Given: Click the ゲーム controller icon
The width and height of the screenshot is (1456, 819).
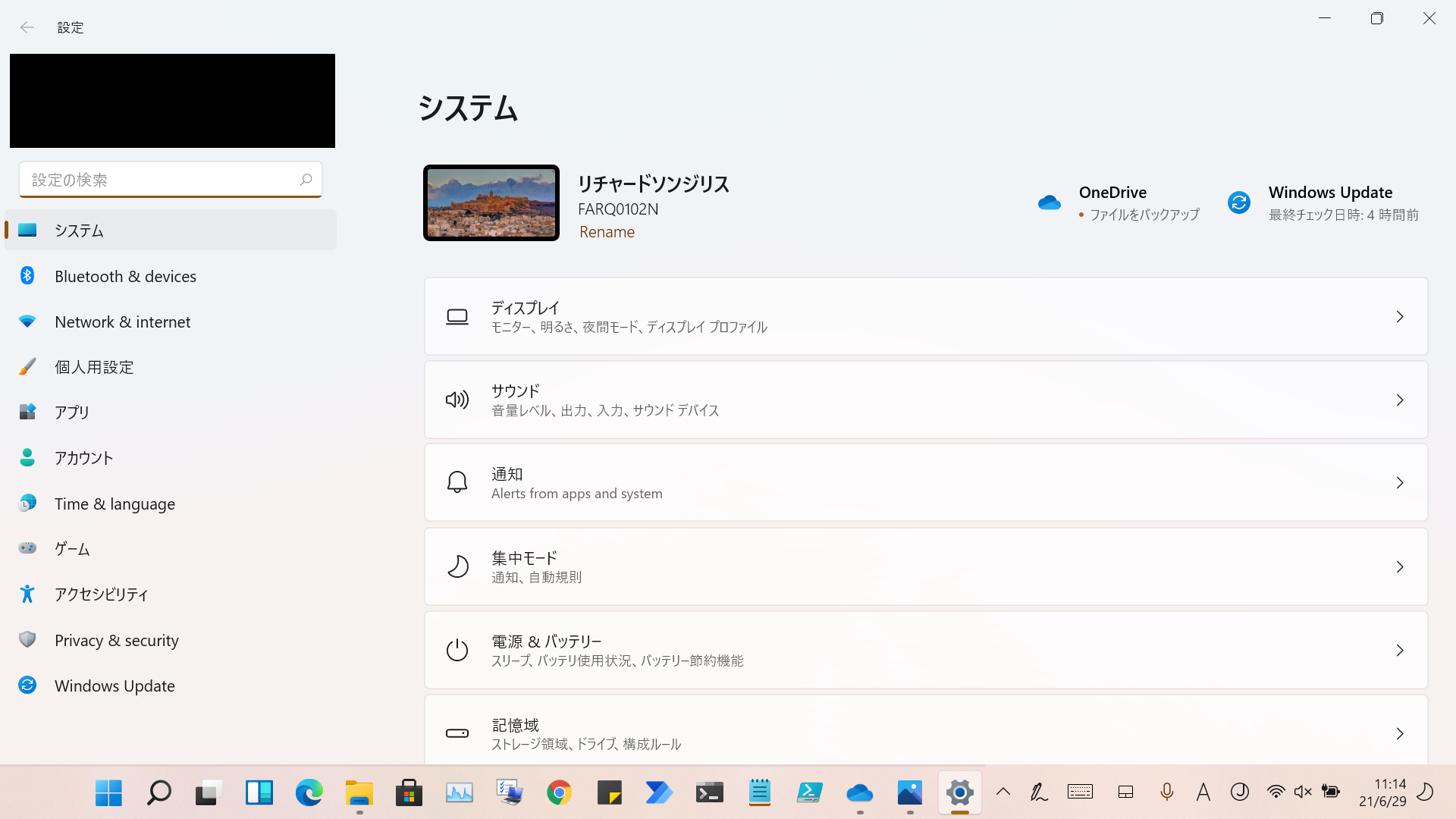Looking at the screenshot, I should pyautogui.click(x=27, y=548).
